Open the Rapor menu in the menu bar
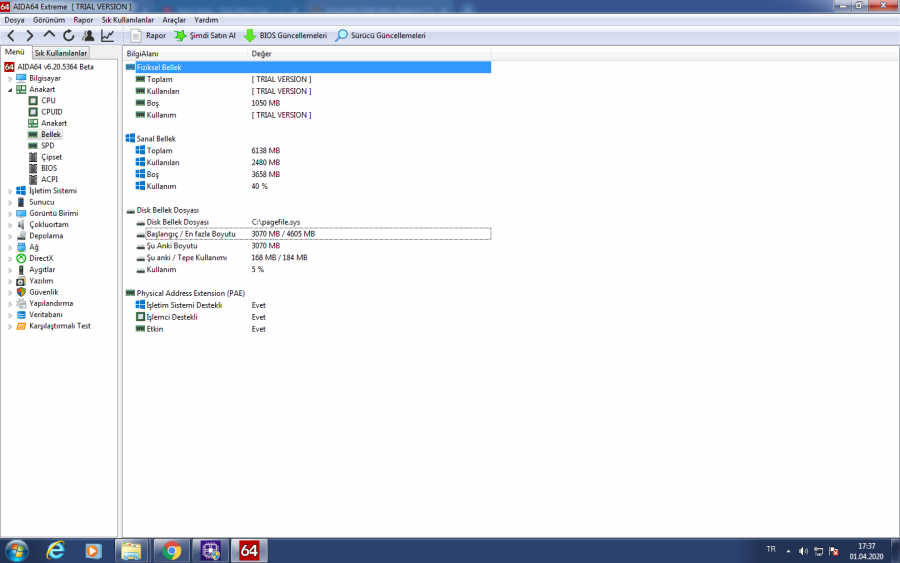This screenshot has width=900, height=563. [x=83, y=20]
